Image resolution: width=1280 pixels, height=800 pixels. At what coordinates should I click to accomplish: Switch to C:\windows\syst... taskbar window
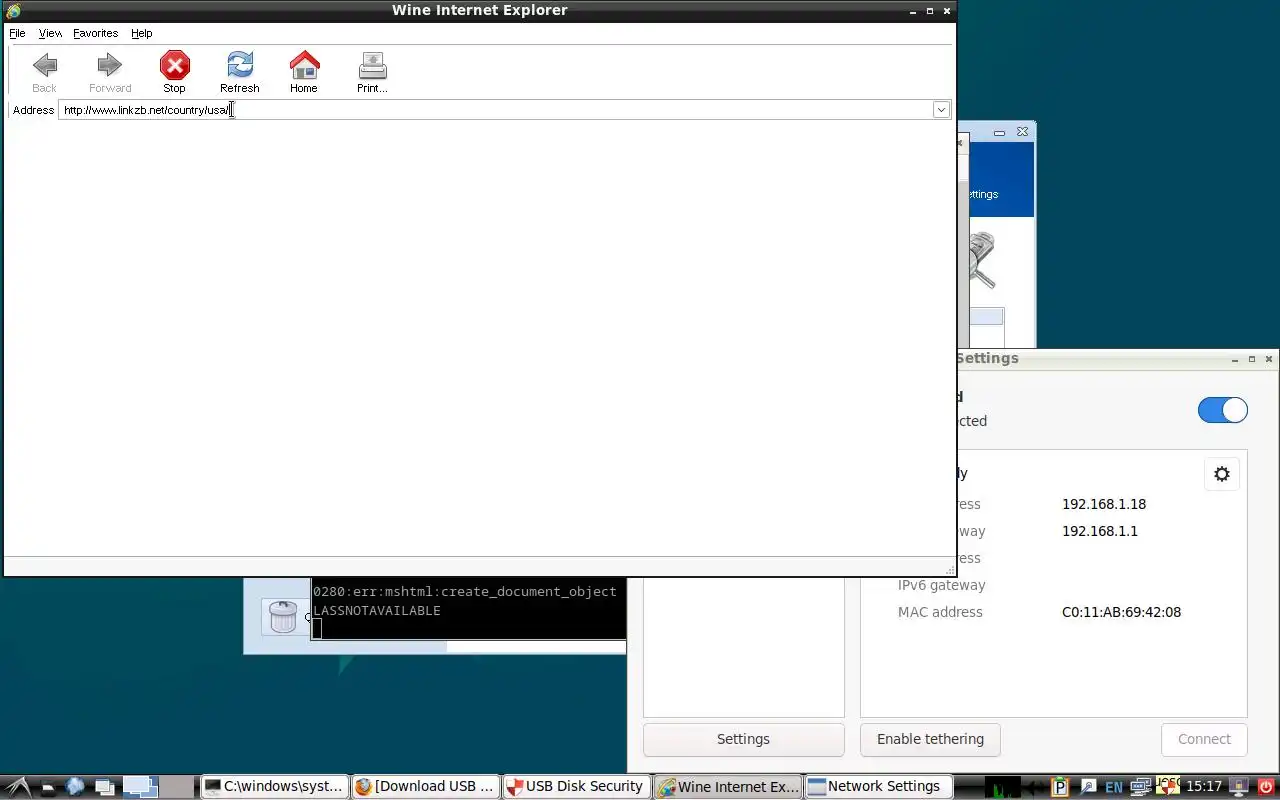(x=275, y=787)
